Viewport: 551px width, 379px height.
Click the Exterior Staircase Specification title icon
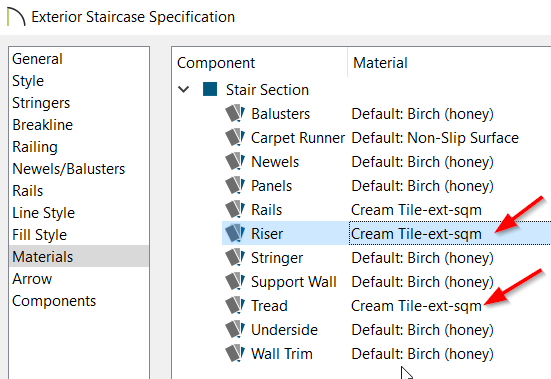click(16, 17)
